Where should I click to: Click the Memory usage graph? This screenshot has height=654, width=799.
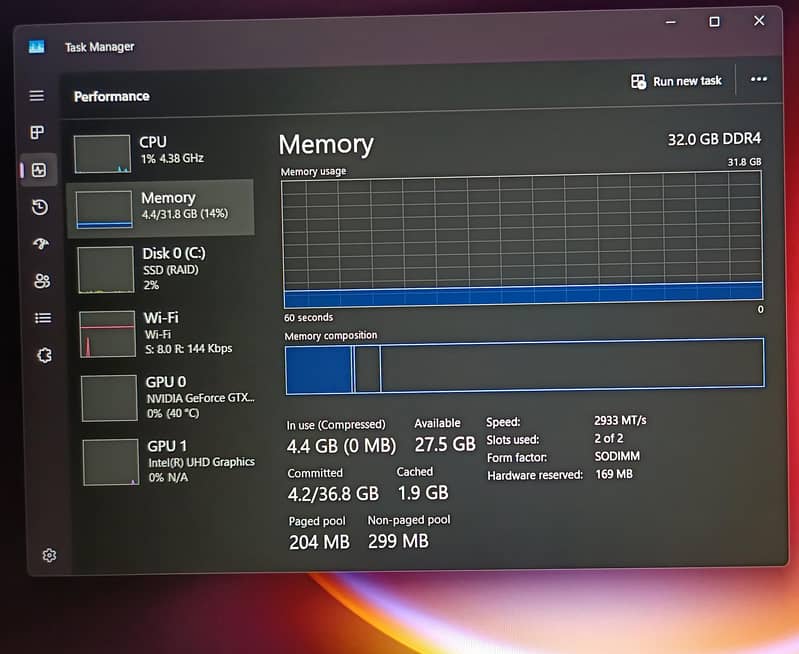click(x=523, y=240)
